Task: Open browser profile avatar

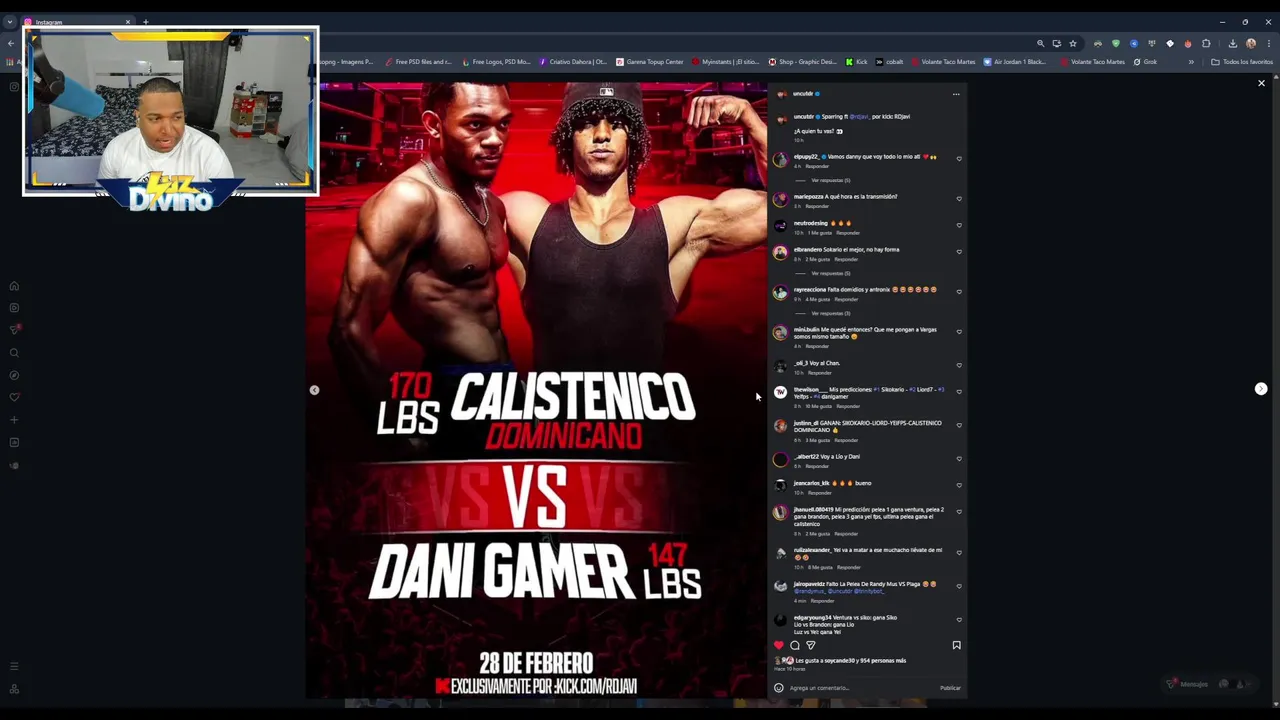Action: (1251, 44)
